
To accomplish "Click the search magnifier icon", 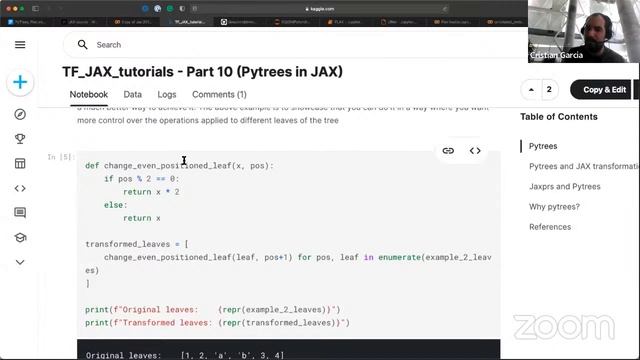I will coord(82,44).
